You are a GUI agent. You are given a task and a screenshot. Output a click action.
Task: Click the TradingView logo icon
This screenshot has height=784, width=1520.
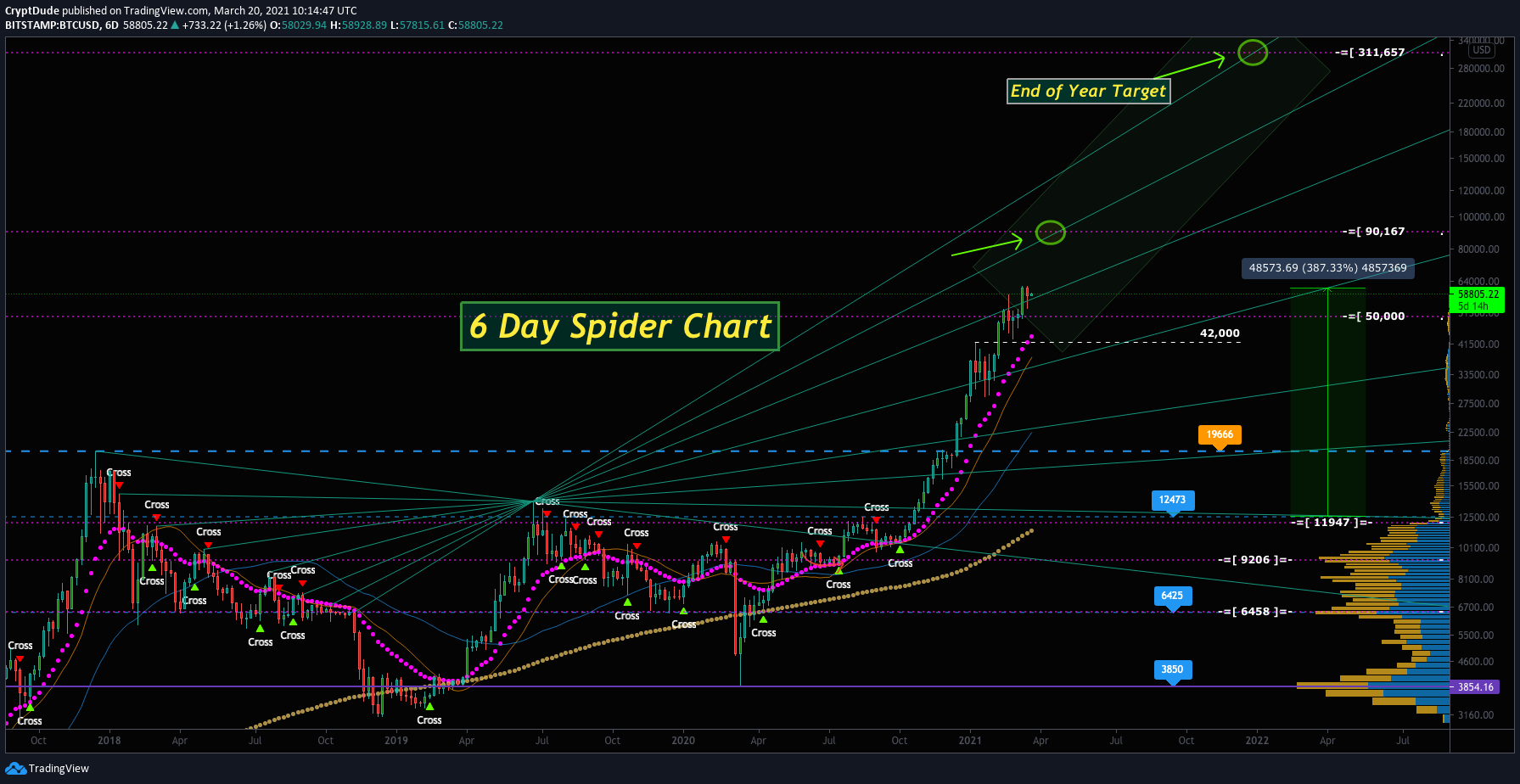(15, 769)
